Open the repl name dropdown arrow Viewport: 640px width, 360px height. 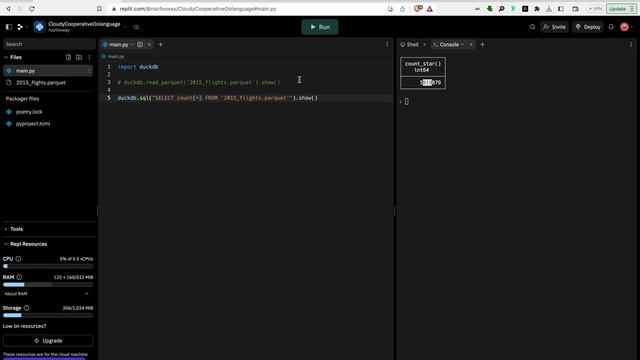click(x=125, y=27)
